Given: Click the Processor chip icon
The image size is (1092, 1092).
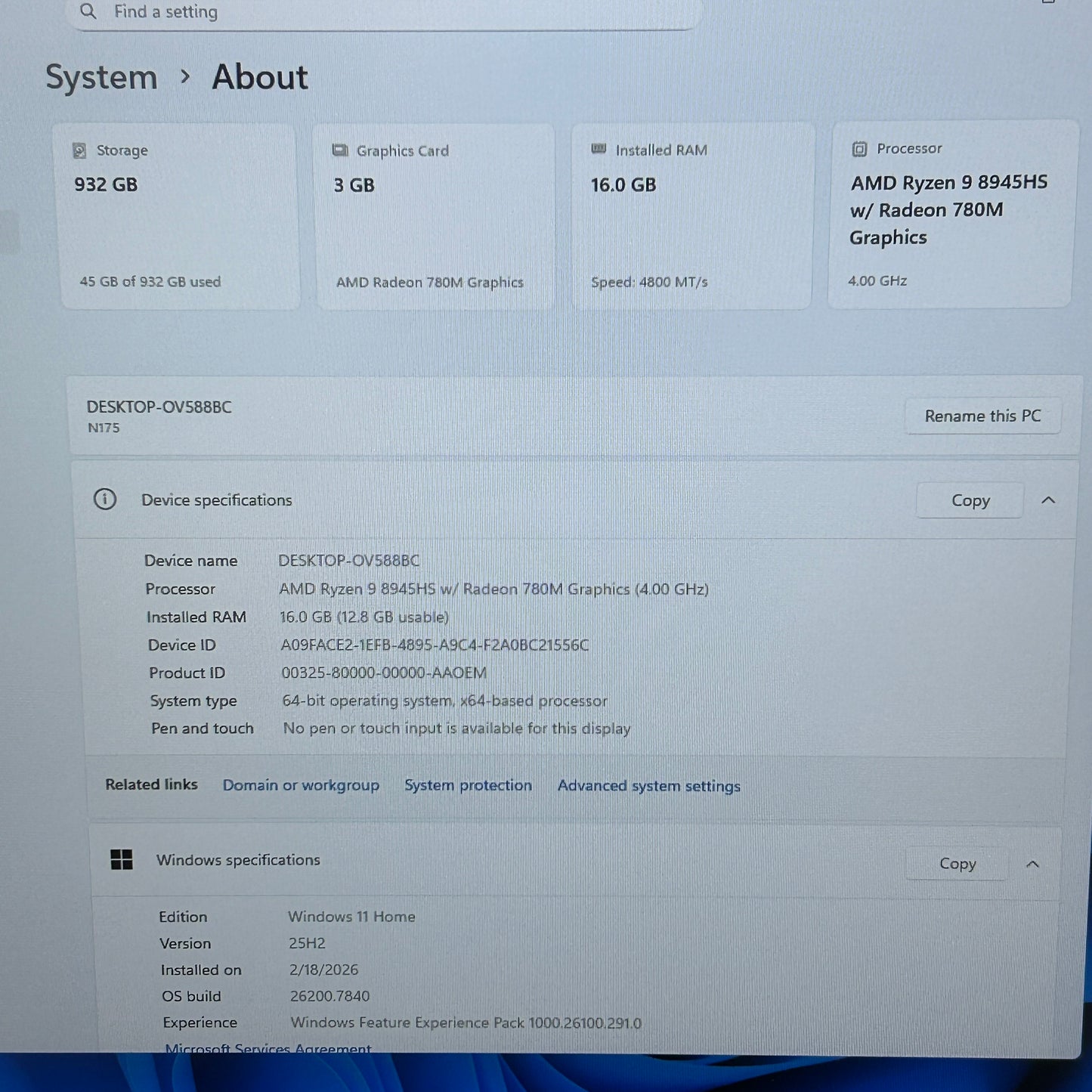Looking at the screenshot, I should click(x=860, y=149).
